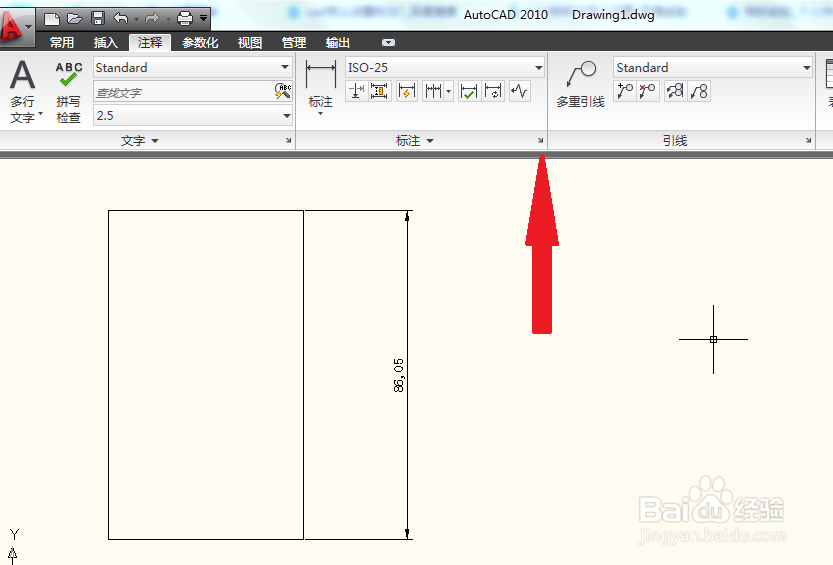The width and height of the screenshot is (833, 565).
Task: Open the 输出 ribbon tab
Action: [x=337, y=42]
